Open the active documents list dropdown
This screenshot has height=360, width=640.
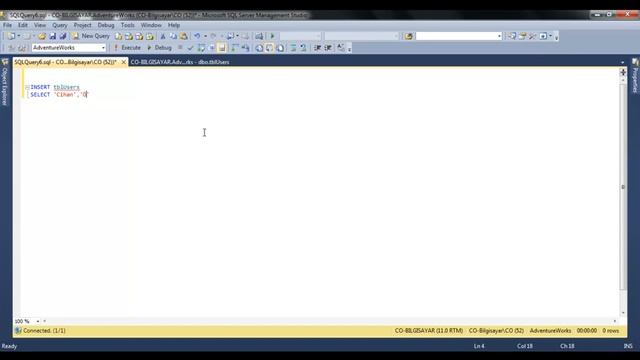point(622,62)
